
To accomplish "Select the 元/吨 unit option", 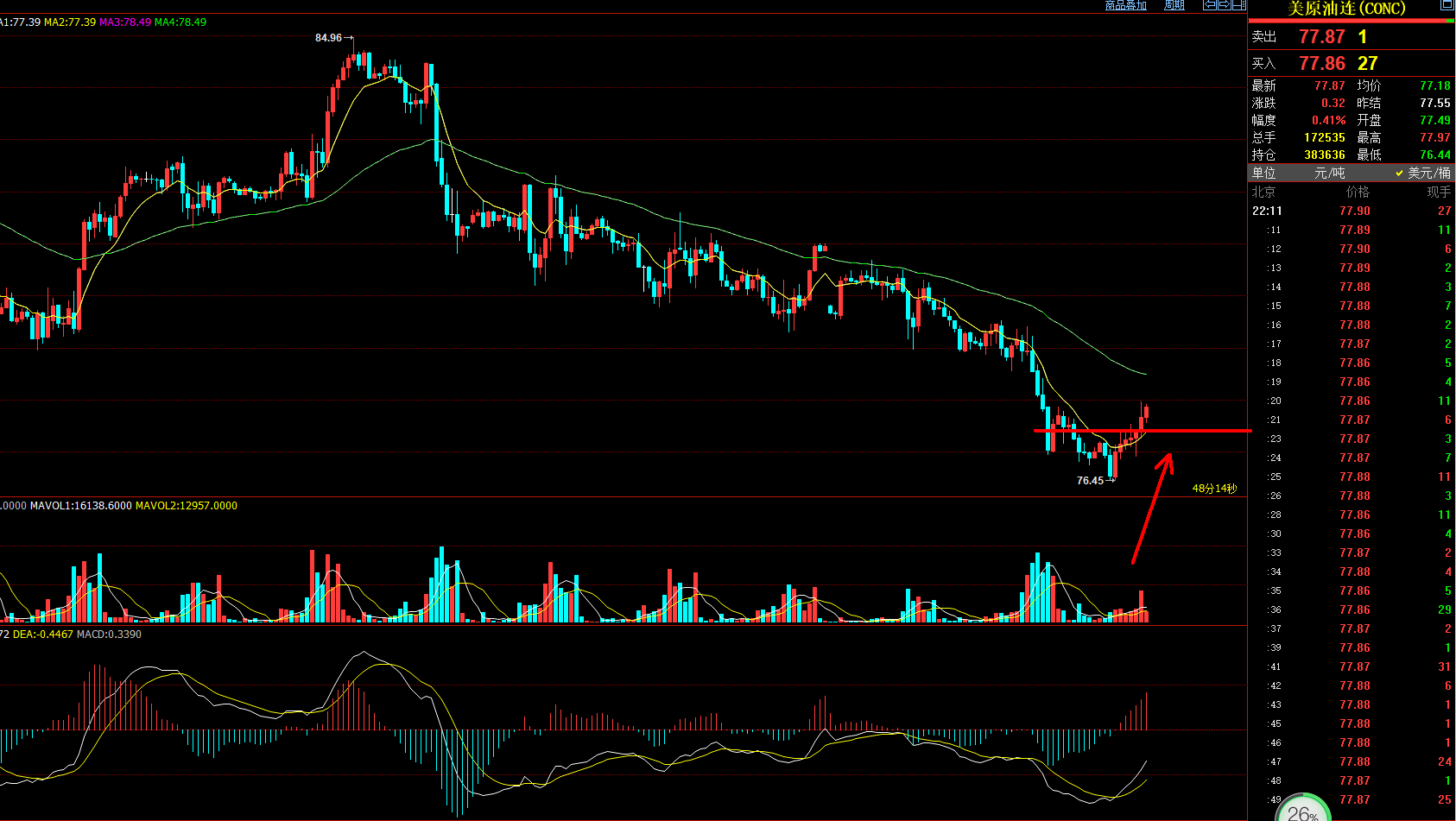I will point(1329,173).
